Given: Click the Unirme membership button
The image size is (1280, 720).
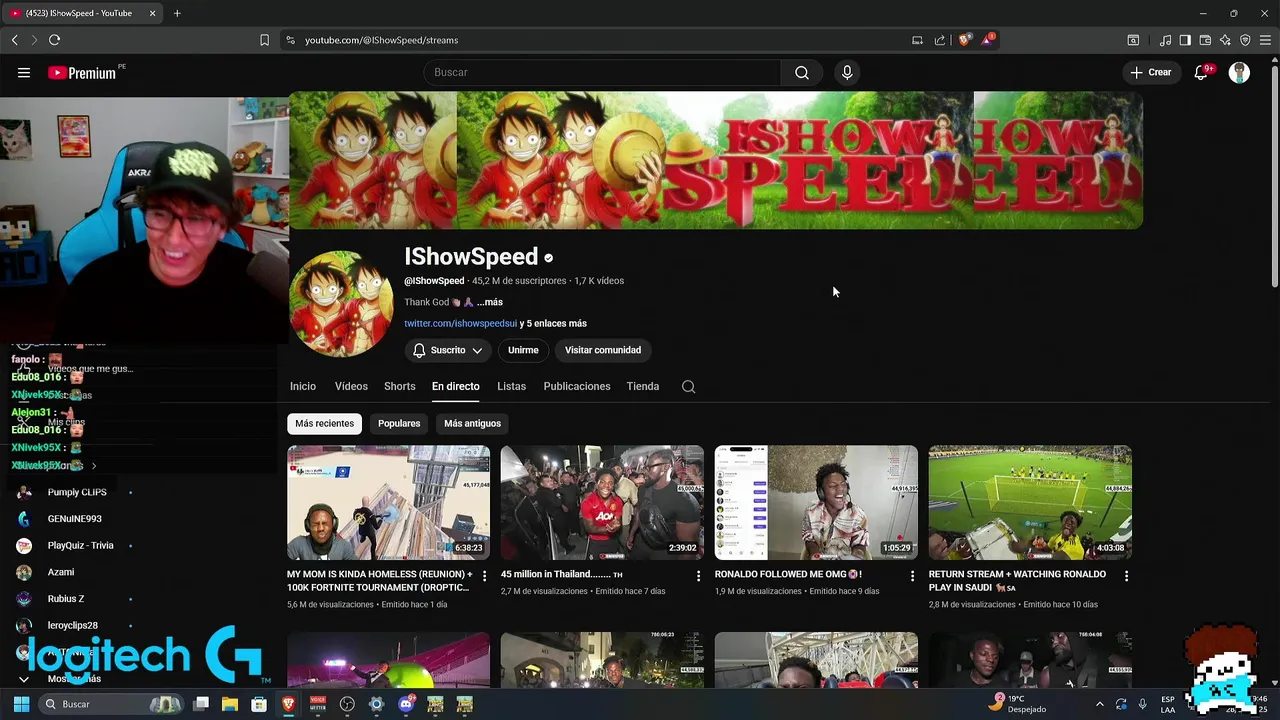Looking at the screenshot, I should 523,350.
